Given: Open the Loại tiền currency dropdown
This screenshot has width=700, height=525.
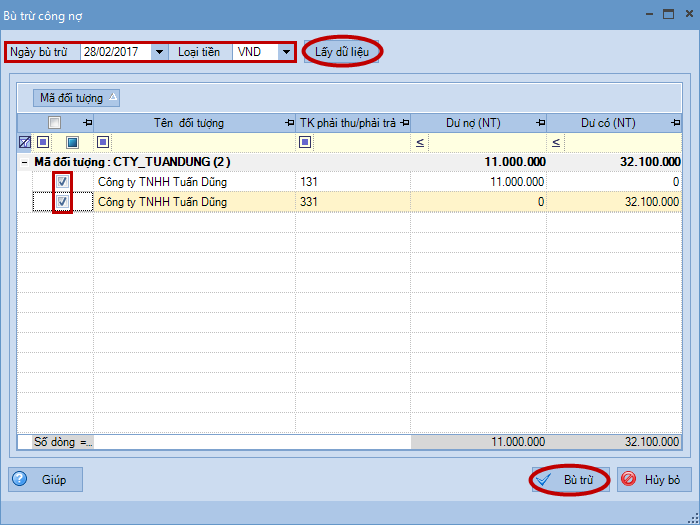Looking at the screenshot, I should coord(286,52).
